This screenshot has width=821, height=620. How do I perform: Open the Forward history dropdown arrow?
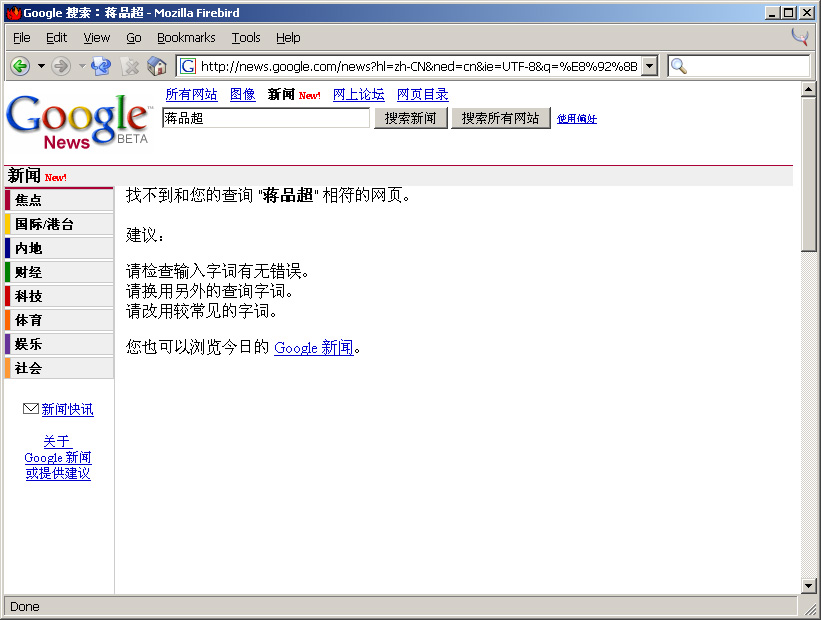click(82, 66)
